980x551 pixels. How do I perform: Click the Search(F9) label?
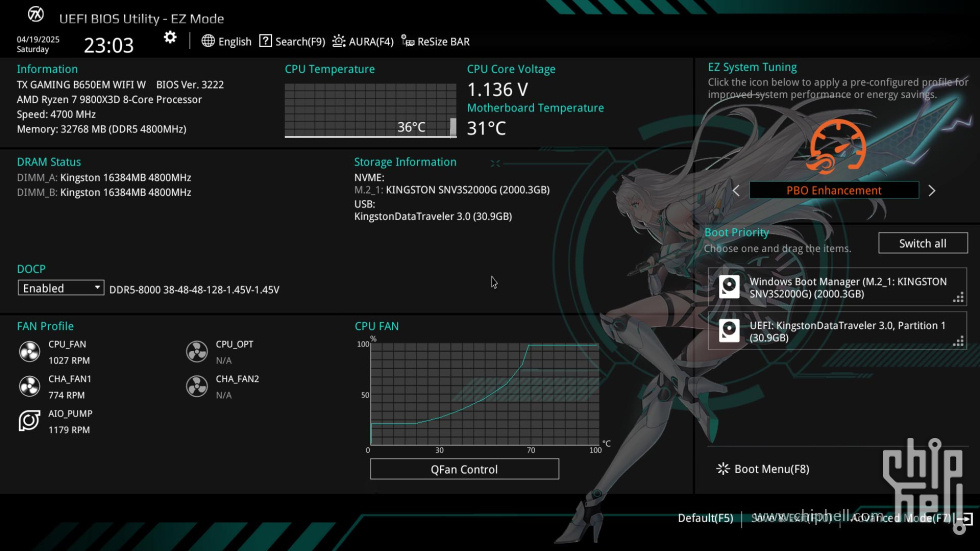pos(300,41)
